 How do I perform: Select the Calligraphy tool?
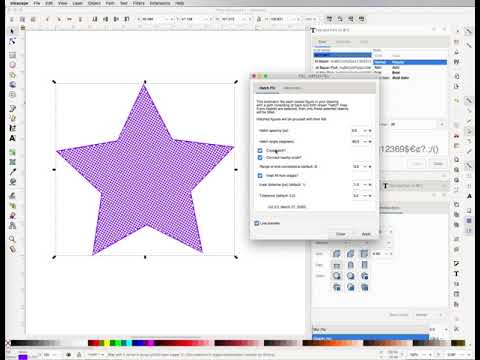(x=12, y=128)
